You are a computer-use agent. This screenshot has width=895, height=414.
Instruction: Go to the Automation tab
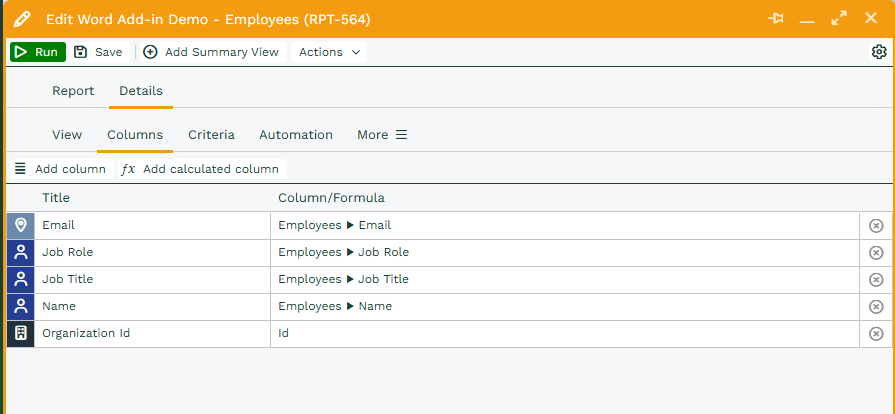[x=296, y=135]
